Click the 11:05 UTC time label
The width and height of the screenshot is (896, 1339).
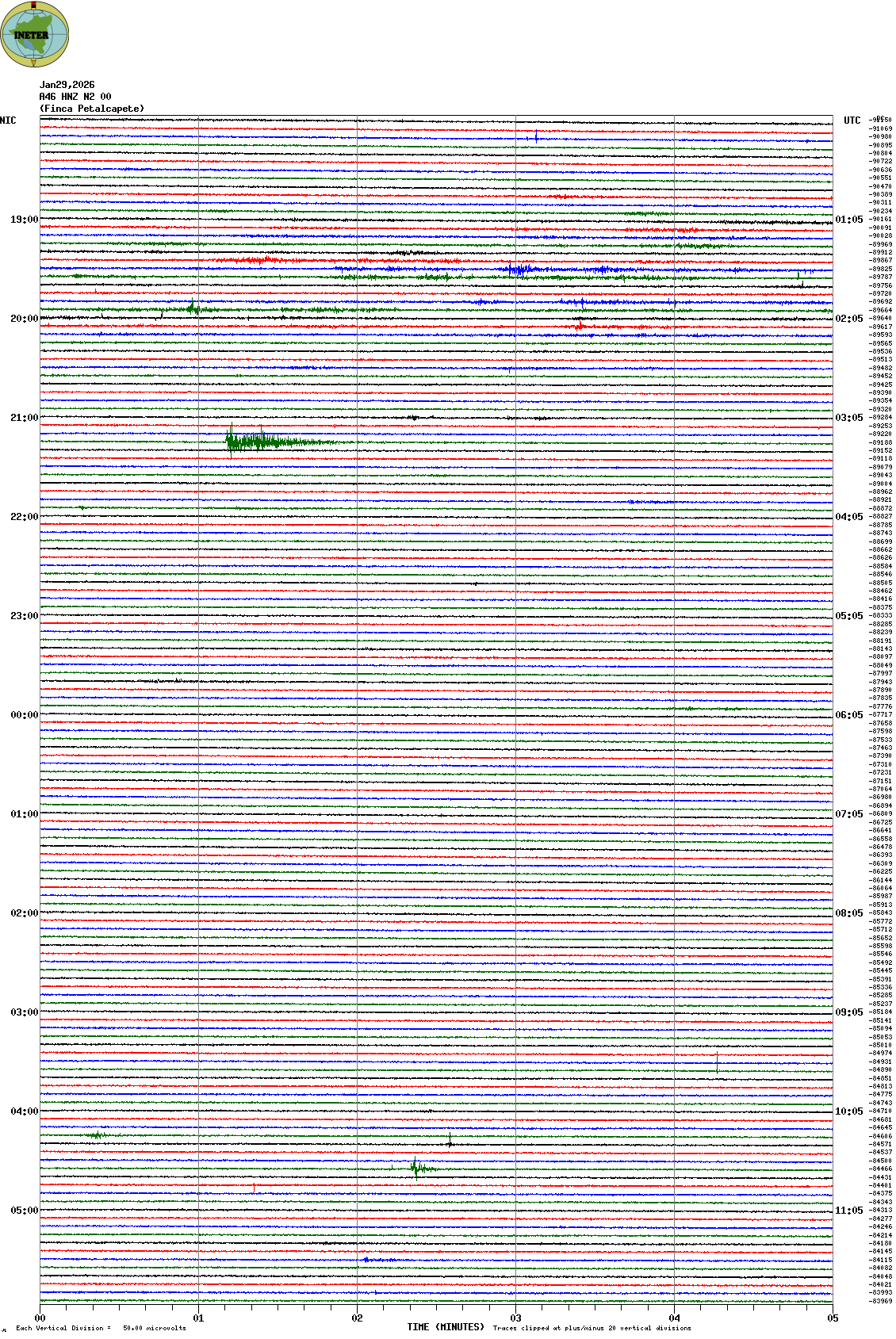click(x=848, y=1211)
